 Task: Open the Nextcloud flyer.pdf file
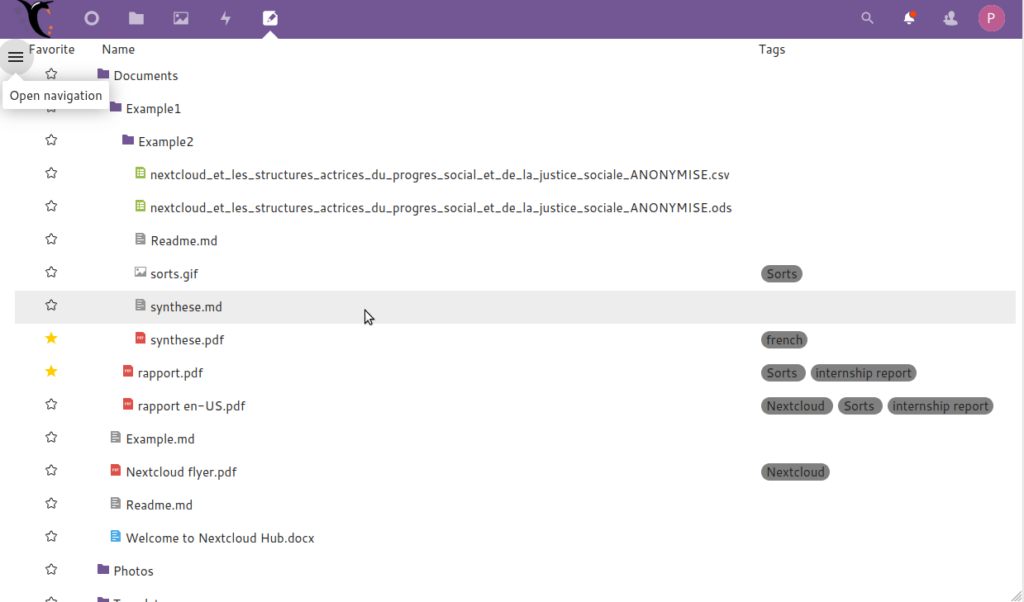180,472
